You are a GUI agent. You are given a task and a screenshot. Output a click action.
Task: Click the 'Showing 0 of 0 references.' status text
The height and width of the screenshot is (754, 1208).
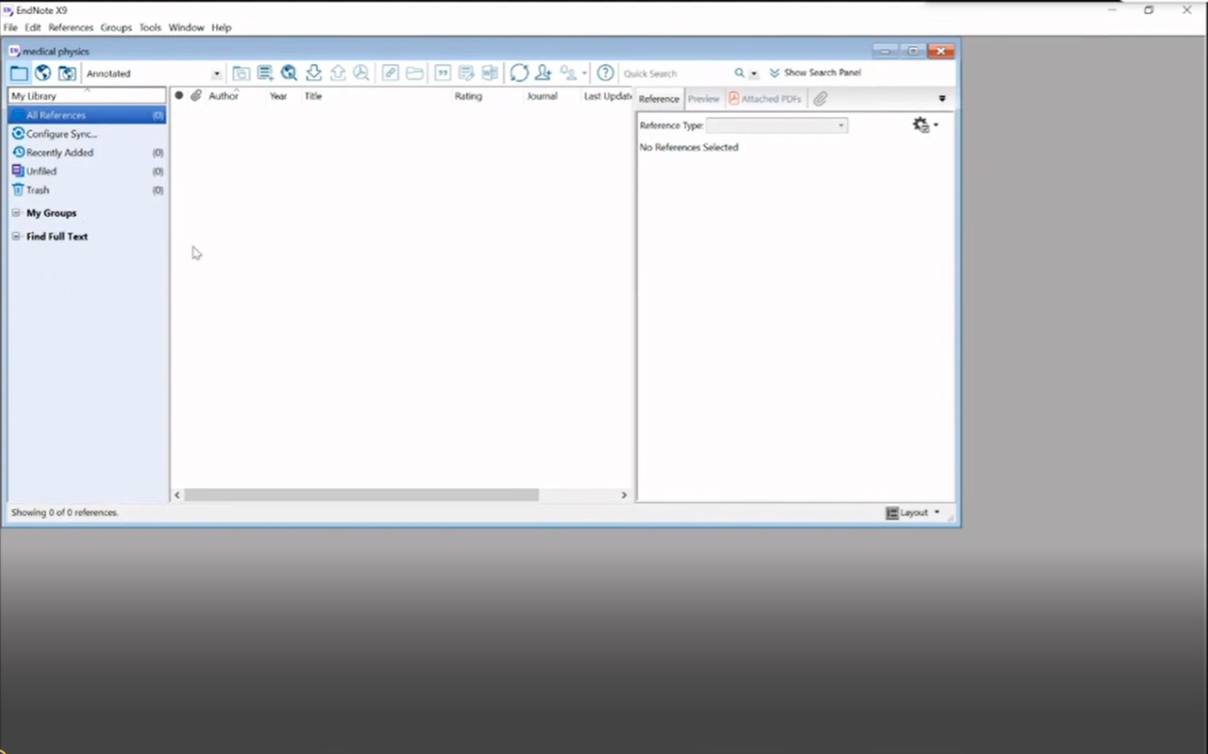[x=65, y=513]
